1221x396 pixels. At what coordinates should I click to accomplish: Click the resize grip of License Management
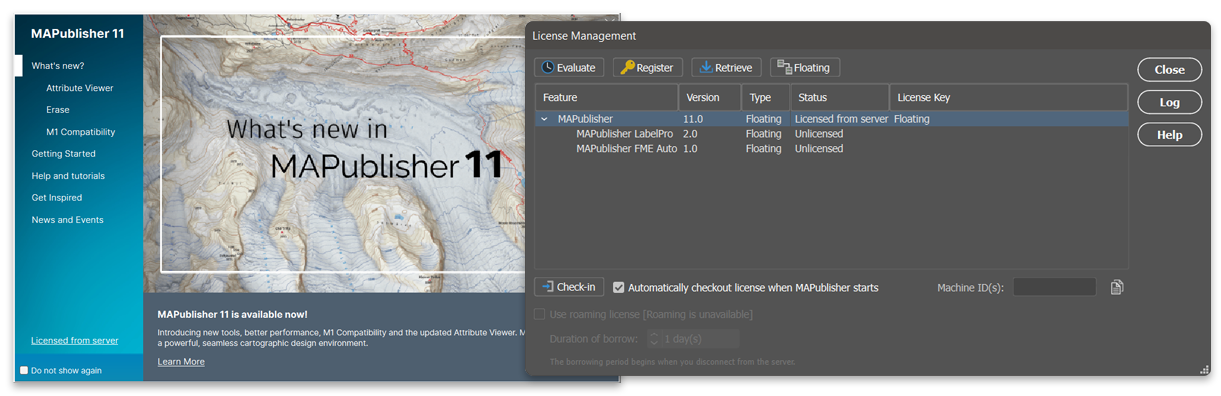click(x=1204, y=369)
